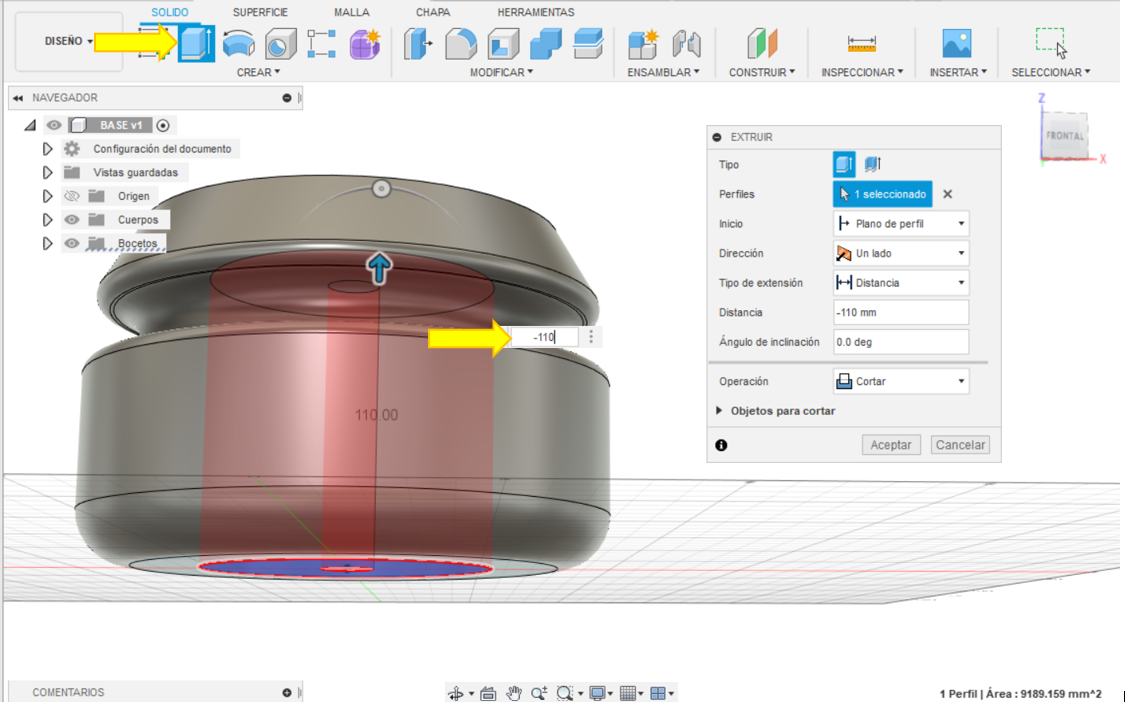Screen dimensions: 1125x702
Task: Select the Extrude tool in the toolbar
Action: coord(196,43)
